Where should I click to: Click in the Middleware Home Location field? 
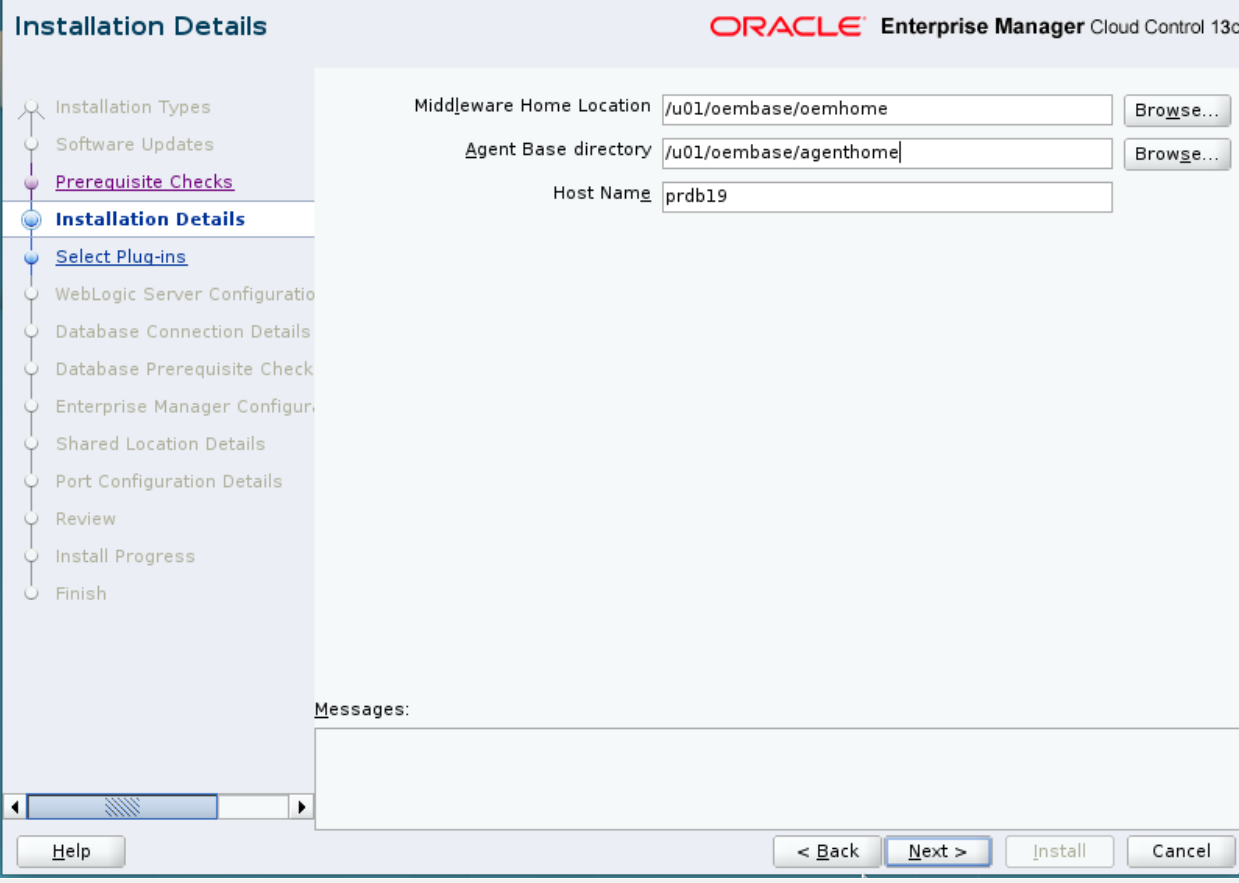[887, 109]
